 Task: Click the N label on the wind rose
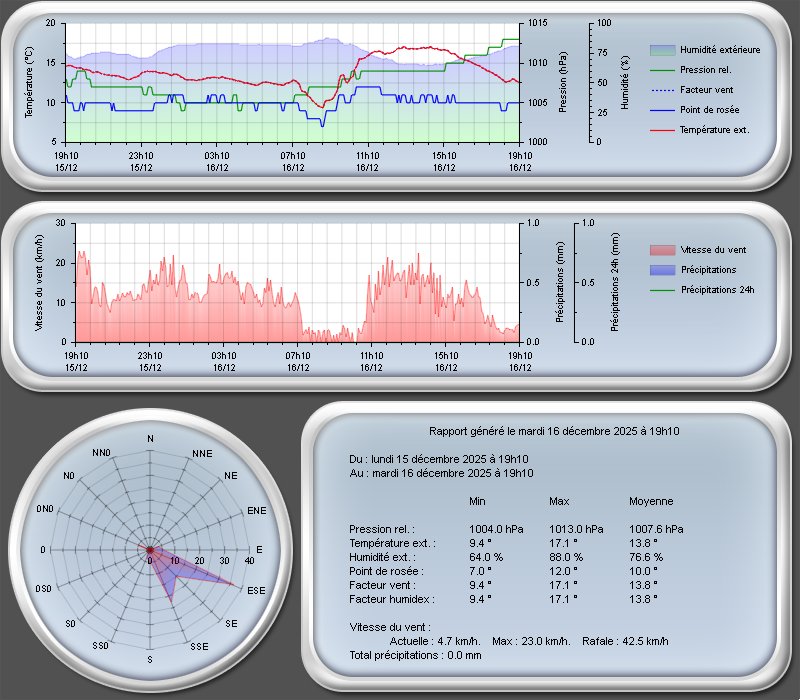[x=150, y=439]
